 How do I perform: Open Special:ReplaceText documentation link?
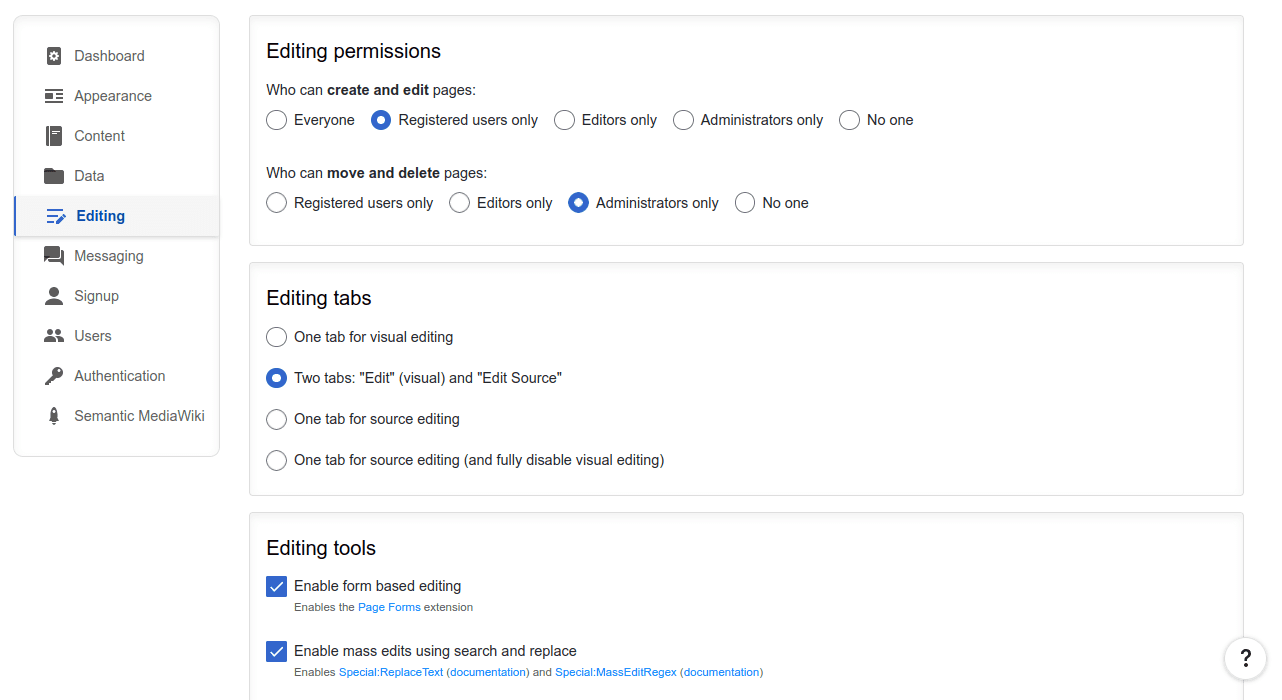click(x=488, y=672)
